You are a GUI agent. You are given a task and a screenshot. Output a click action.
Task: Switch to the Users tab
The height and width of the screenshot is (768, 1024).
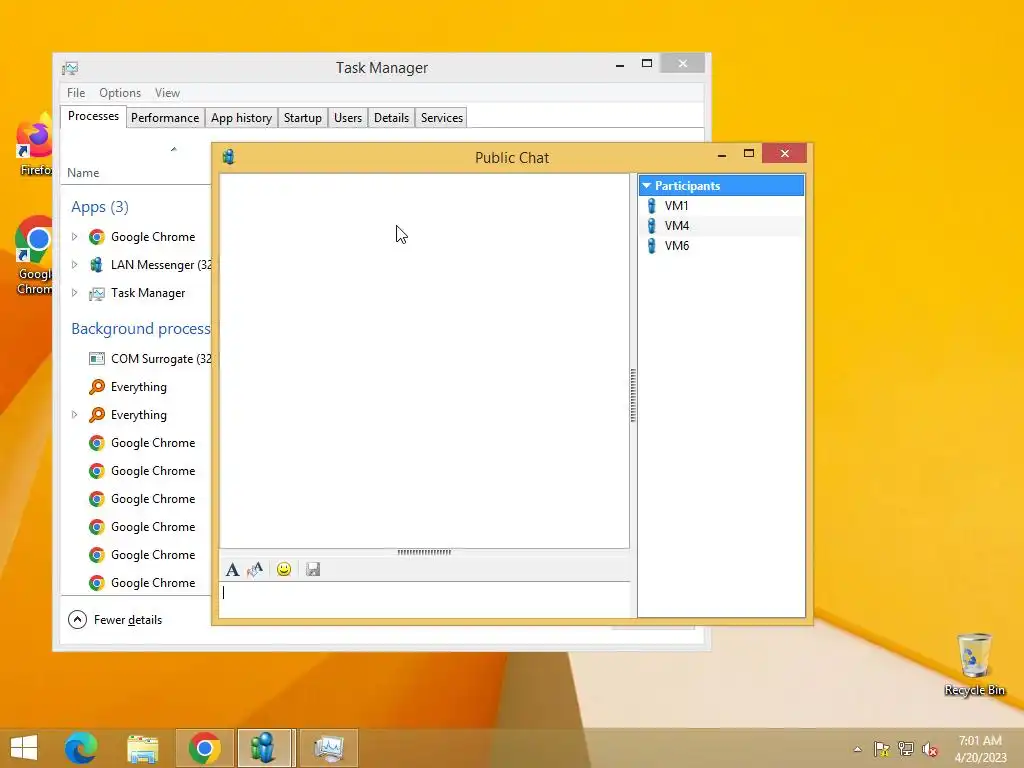(348, 118)
